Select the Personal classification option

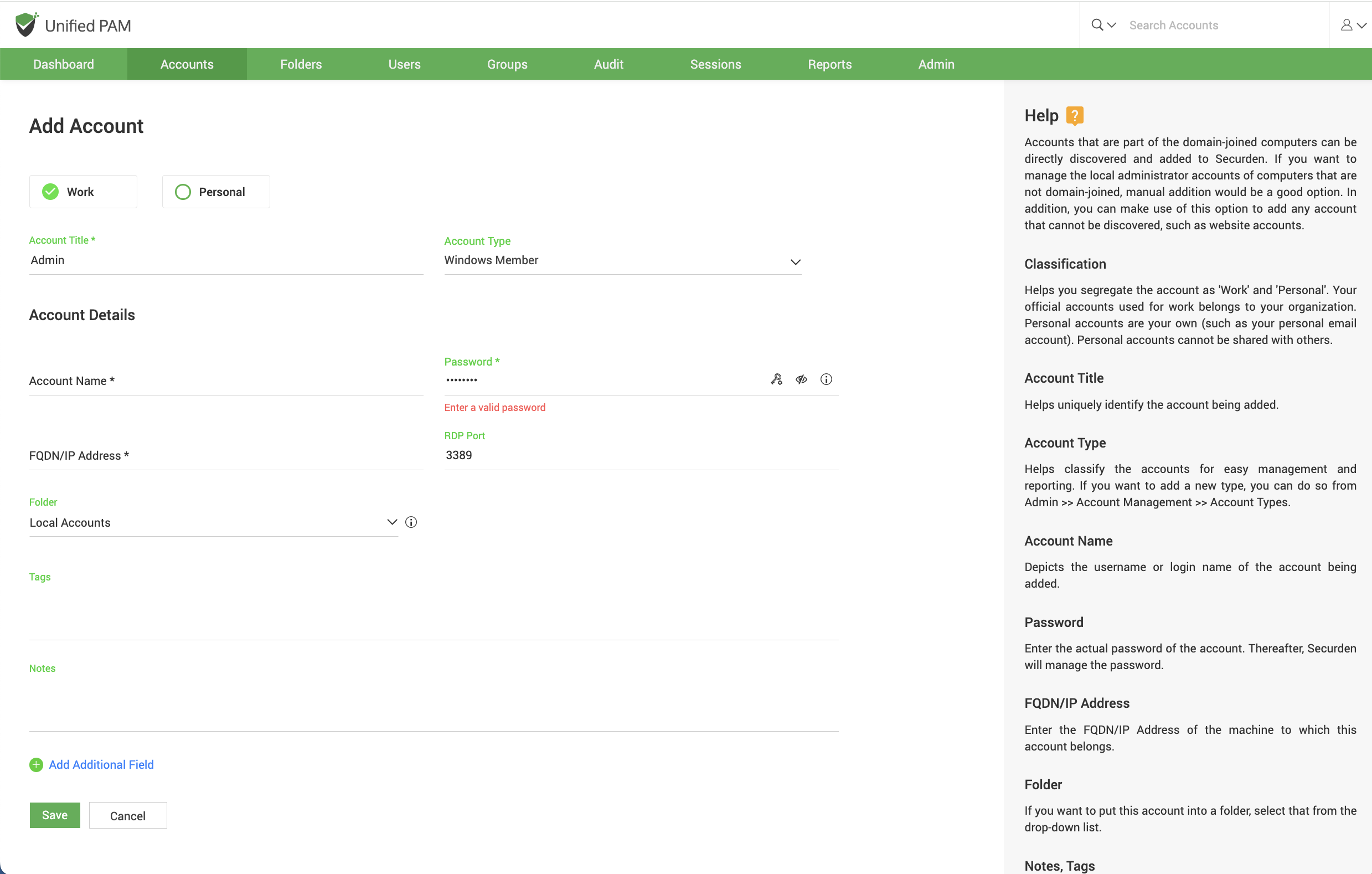click(215, 192)
